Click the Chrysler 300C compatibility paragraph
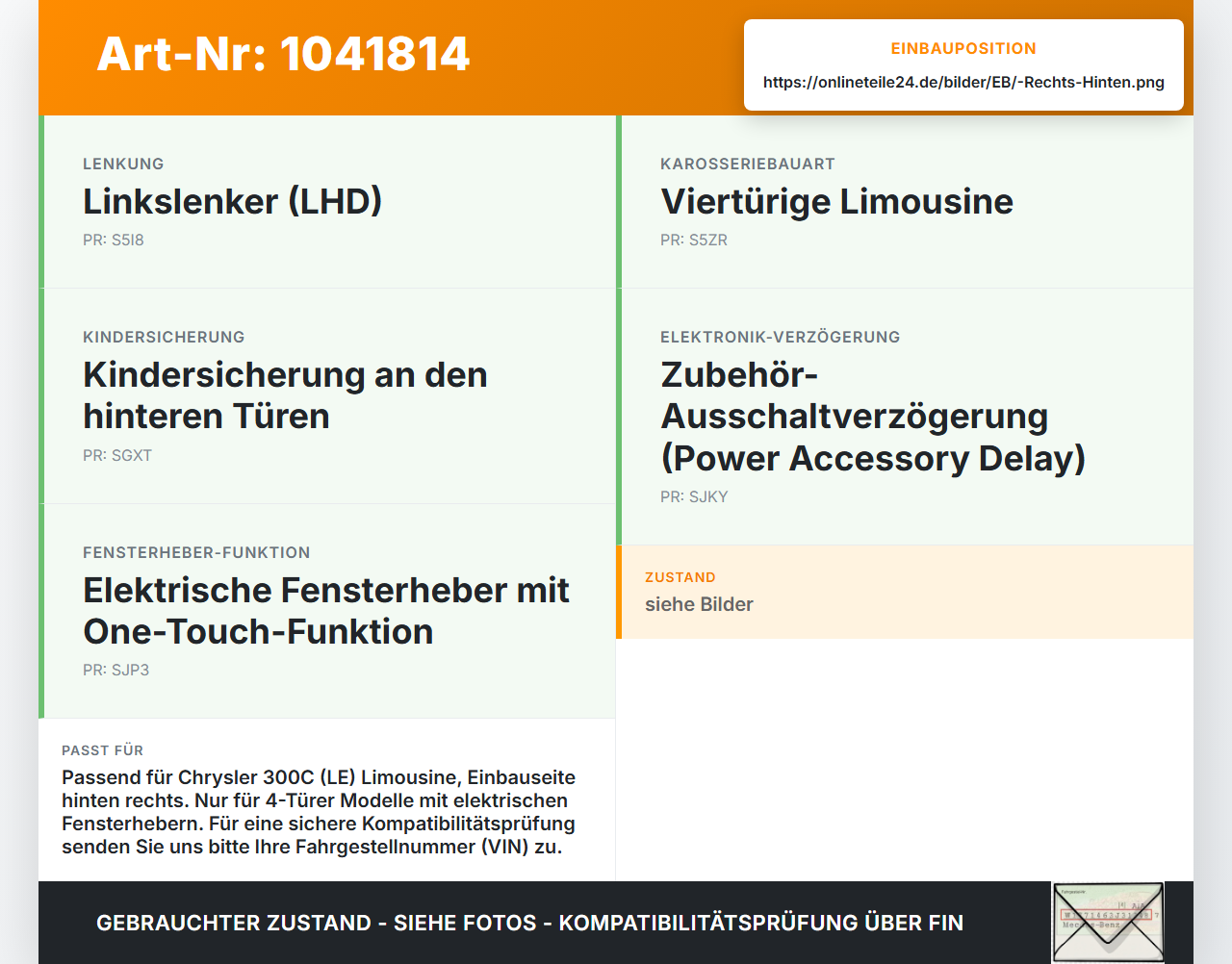This screenshot has height=964, width=1232. click(x=319, y=812)
